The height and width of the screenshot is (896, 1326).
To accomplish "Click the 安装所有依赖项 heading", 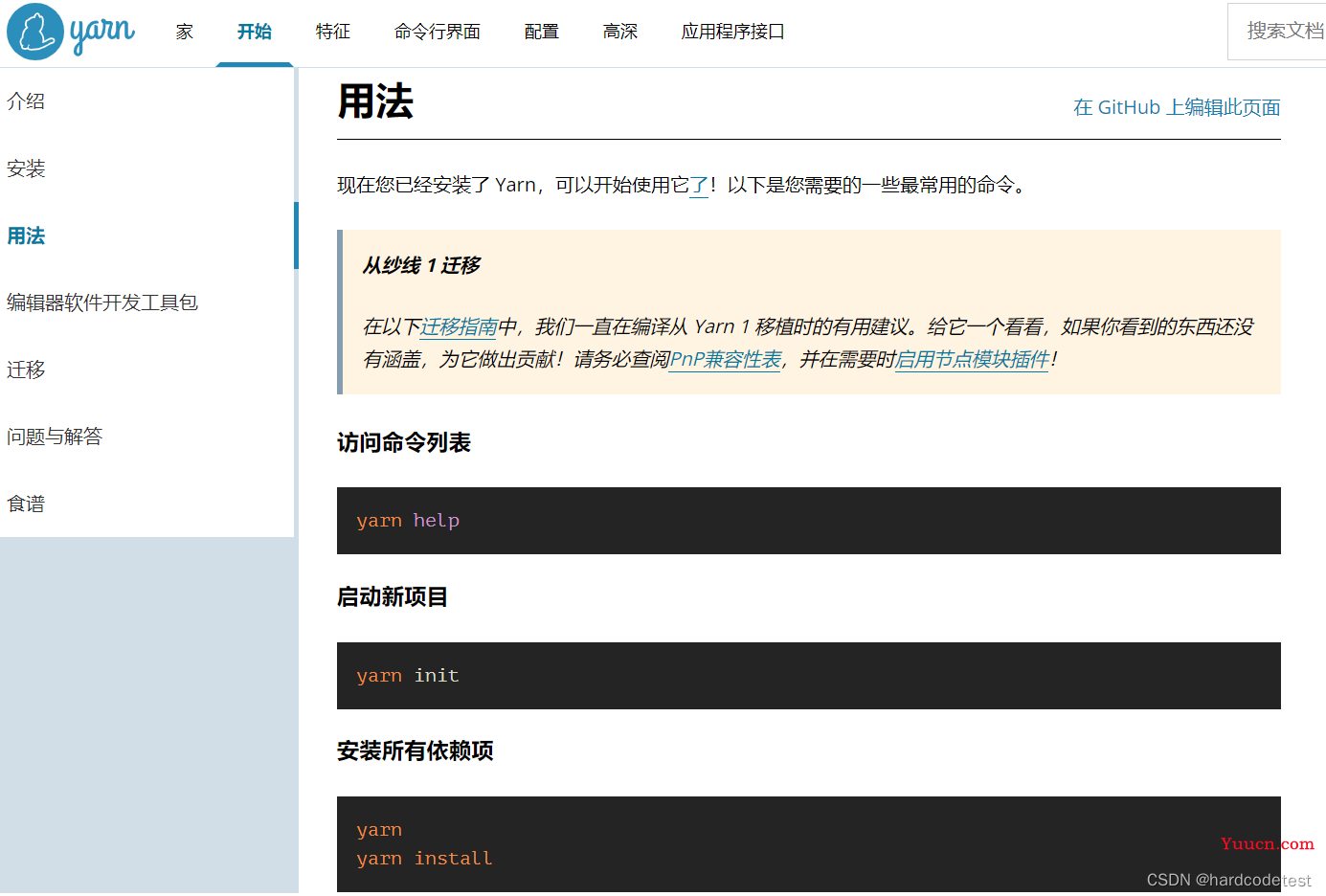I will pos(416,750).
